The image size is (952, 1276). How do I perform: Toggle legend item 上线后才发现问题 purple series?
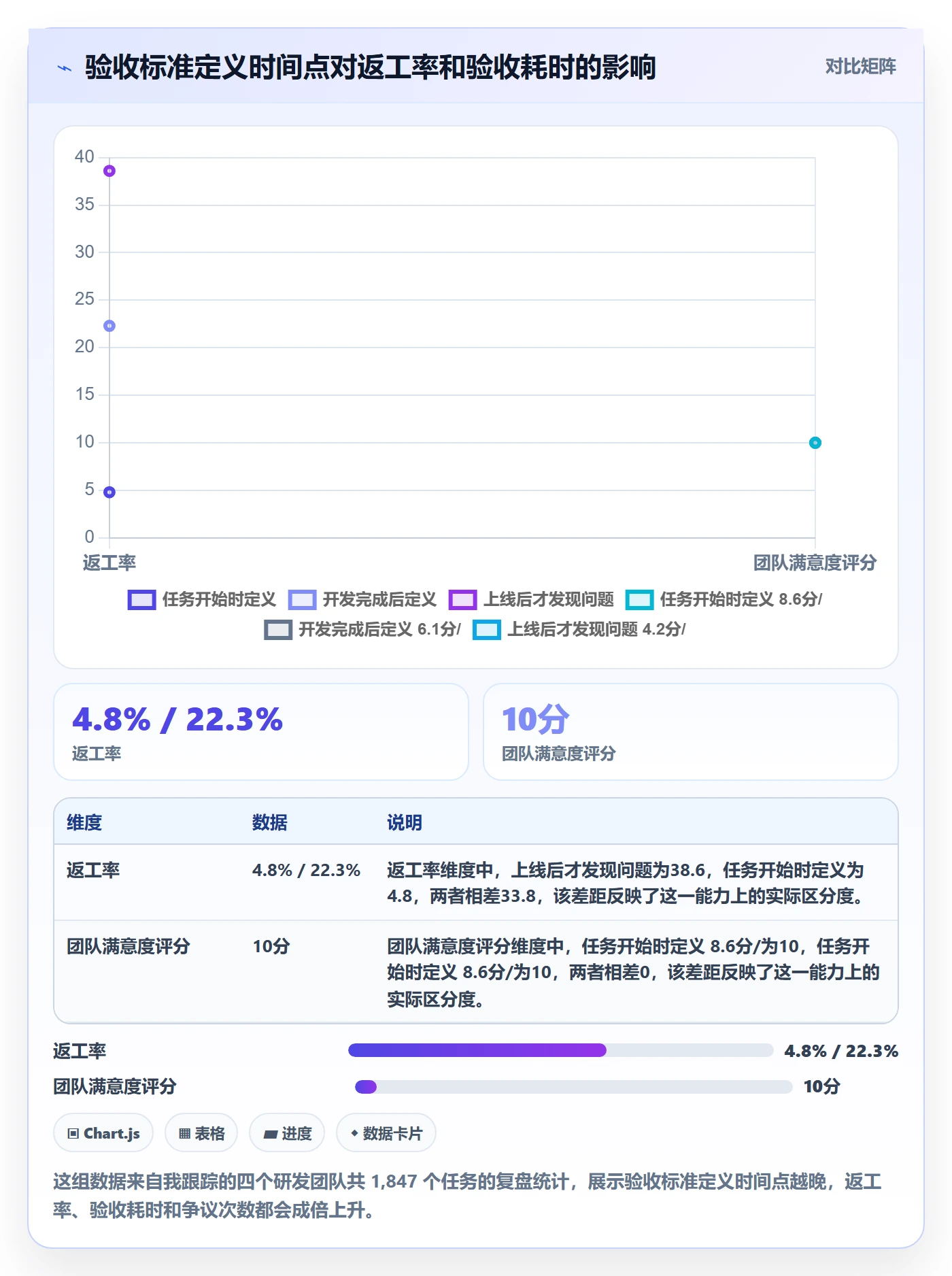pyautogui.click(x=531, y=600)
